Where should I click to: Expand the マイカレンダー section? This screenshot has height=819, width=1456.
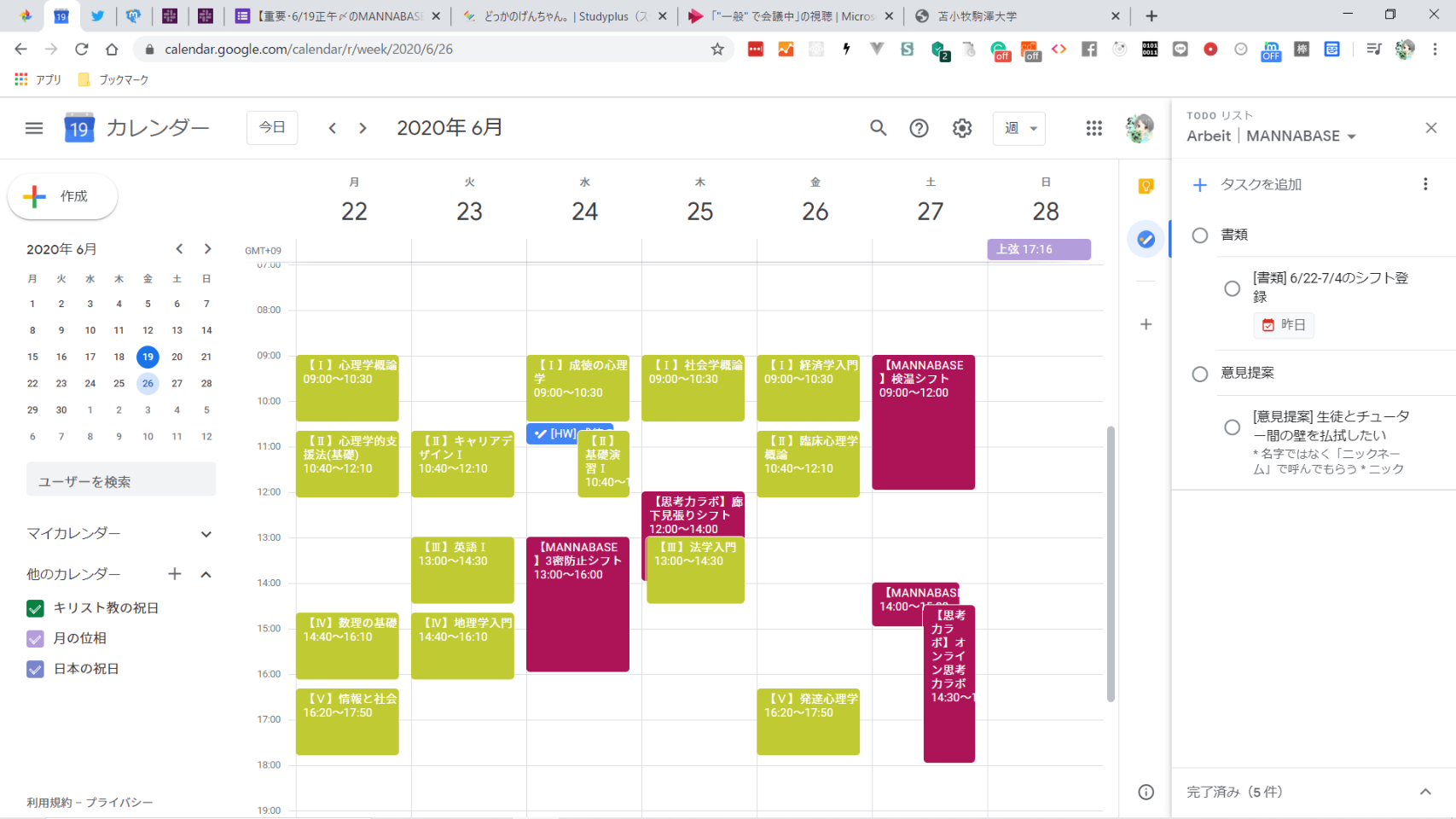pos(206,534)
